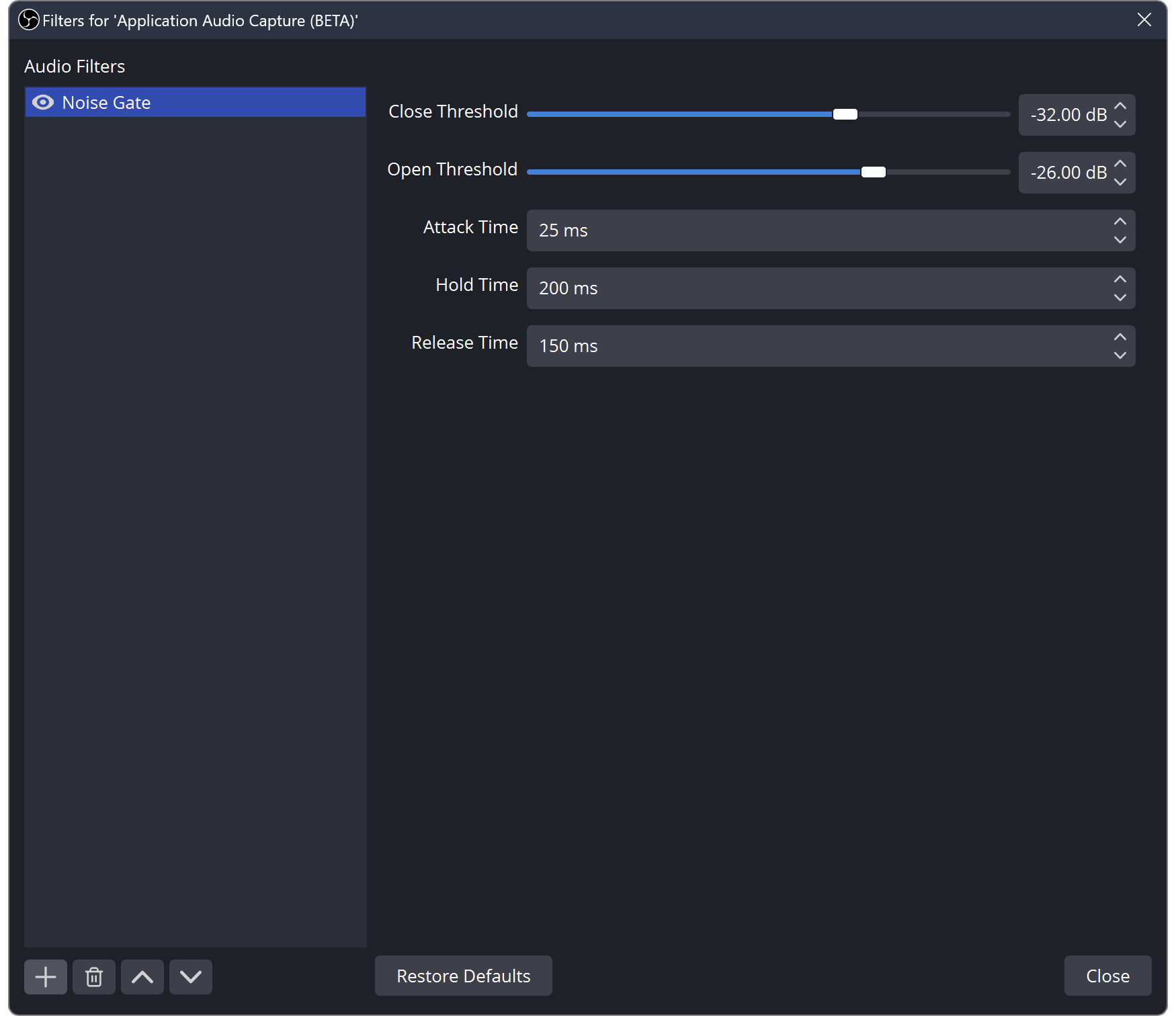This screenshot has height=1024, width=1176.
Task: Click the OBS logo in title bar
Action: click(29, 20)
